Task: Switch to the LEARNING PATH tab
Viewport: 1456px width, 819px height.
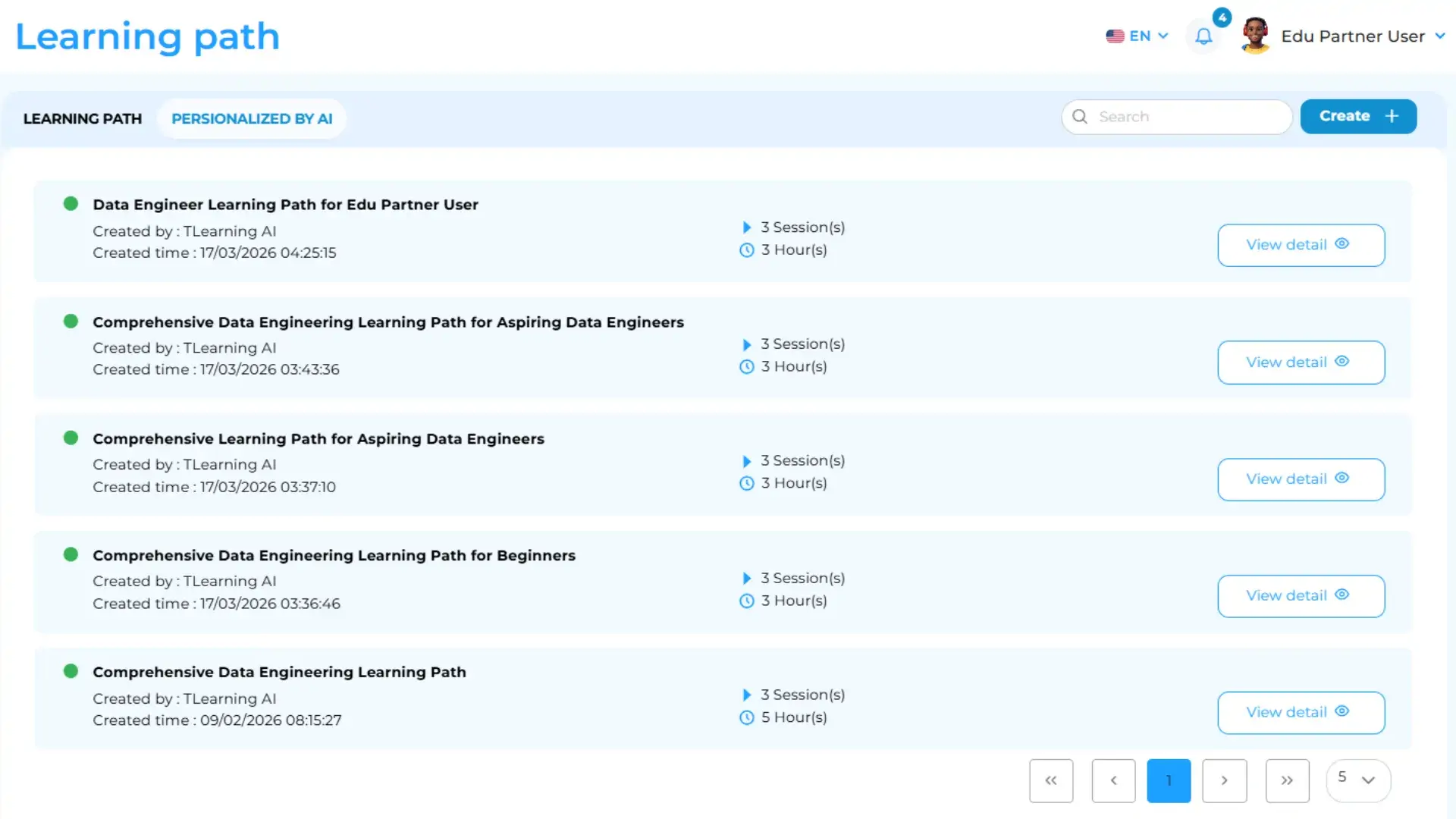Action: (83, 118)
